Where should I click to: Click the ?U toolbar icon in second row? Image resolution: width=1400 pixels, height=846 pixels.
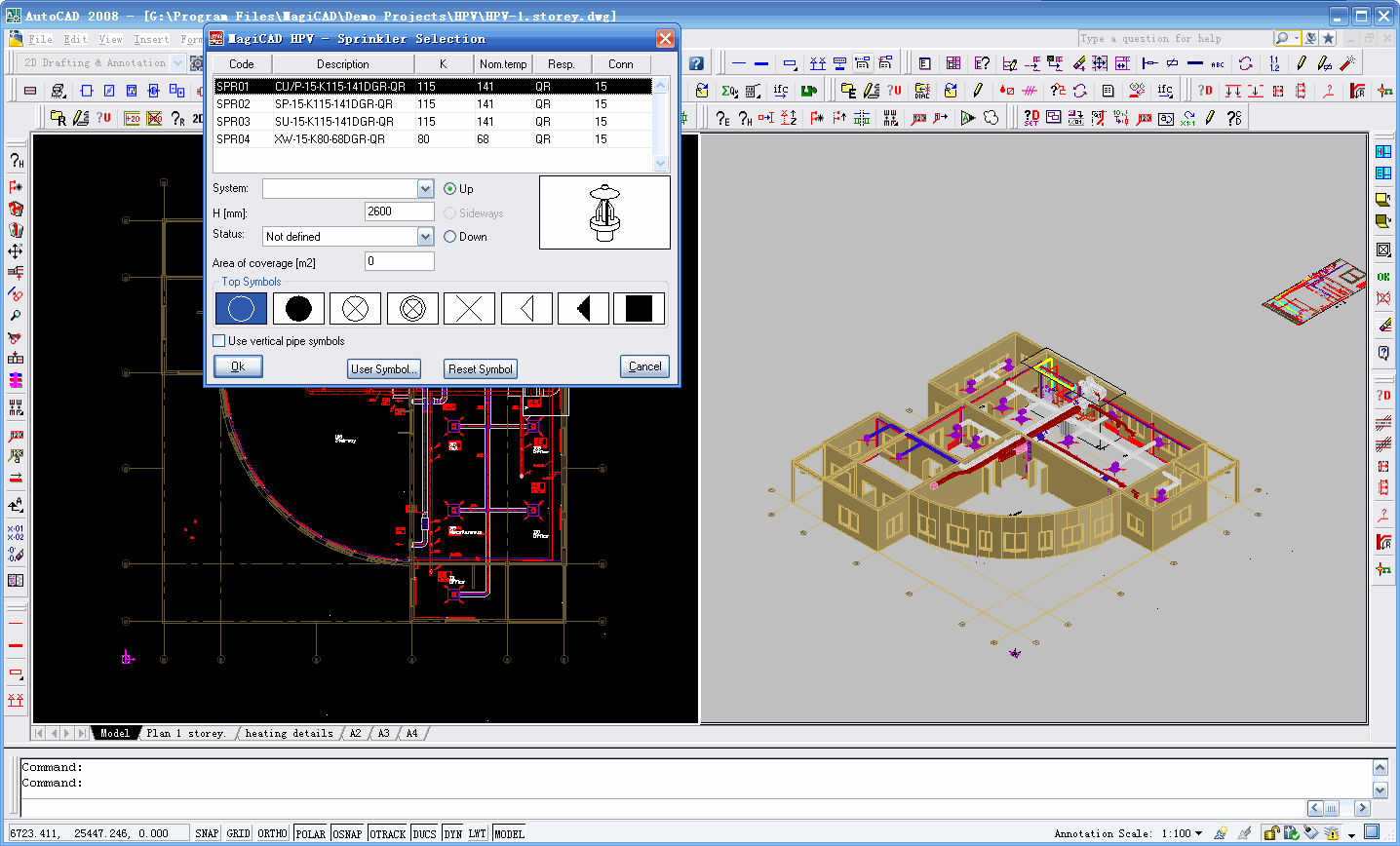click(895, 91)
